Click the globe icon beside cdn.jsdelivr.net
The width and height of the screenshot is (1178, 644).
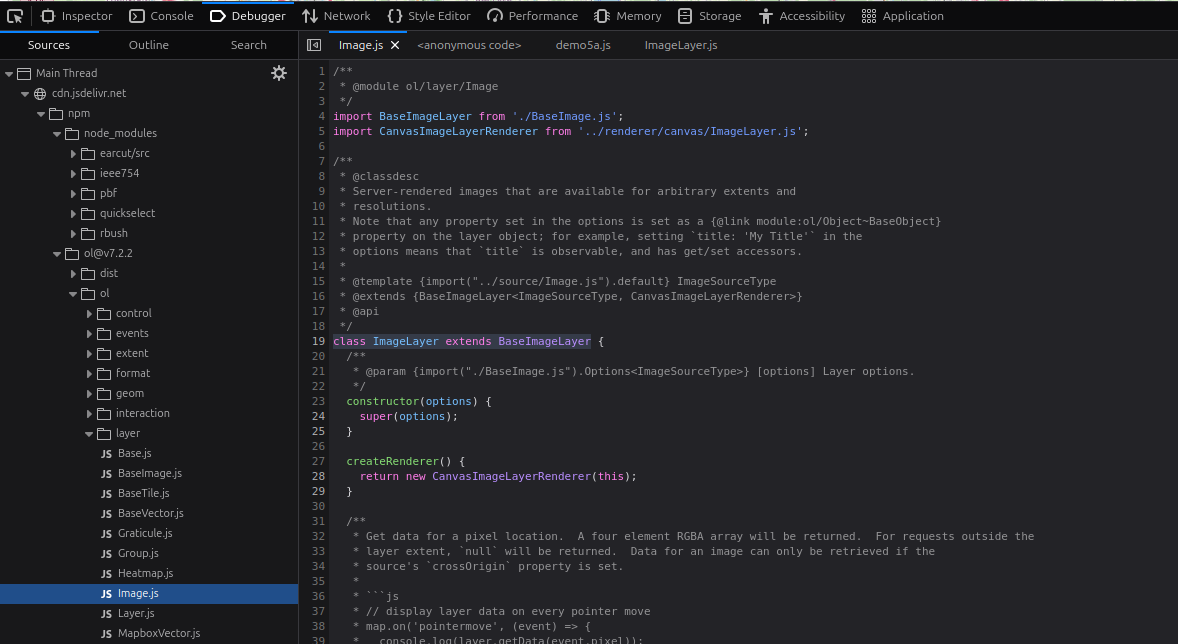40,94
